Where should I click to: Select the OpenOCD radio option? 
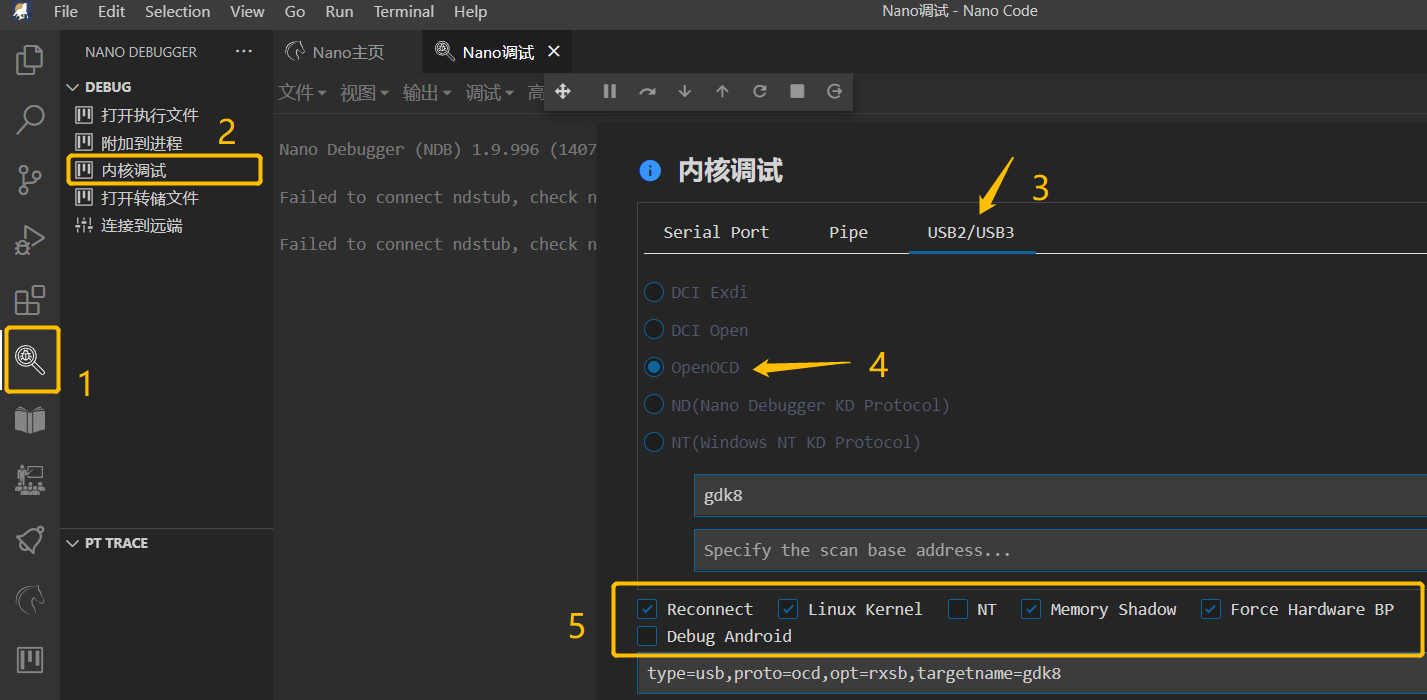coord(653,367)
